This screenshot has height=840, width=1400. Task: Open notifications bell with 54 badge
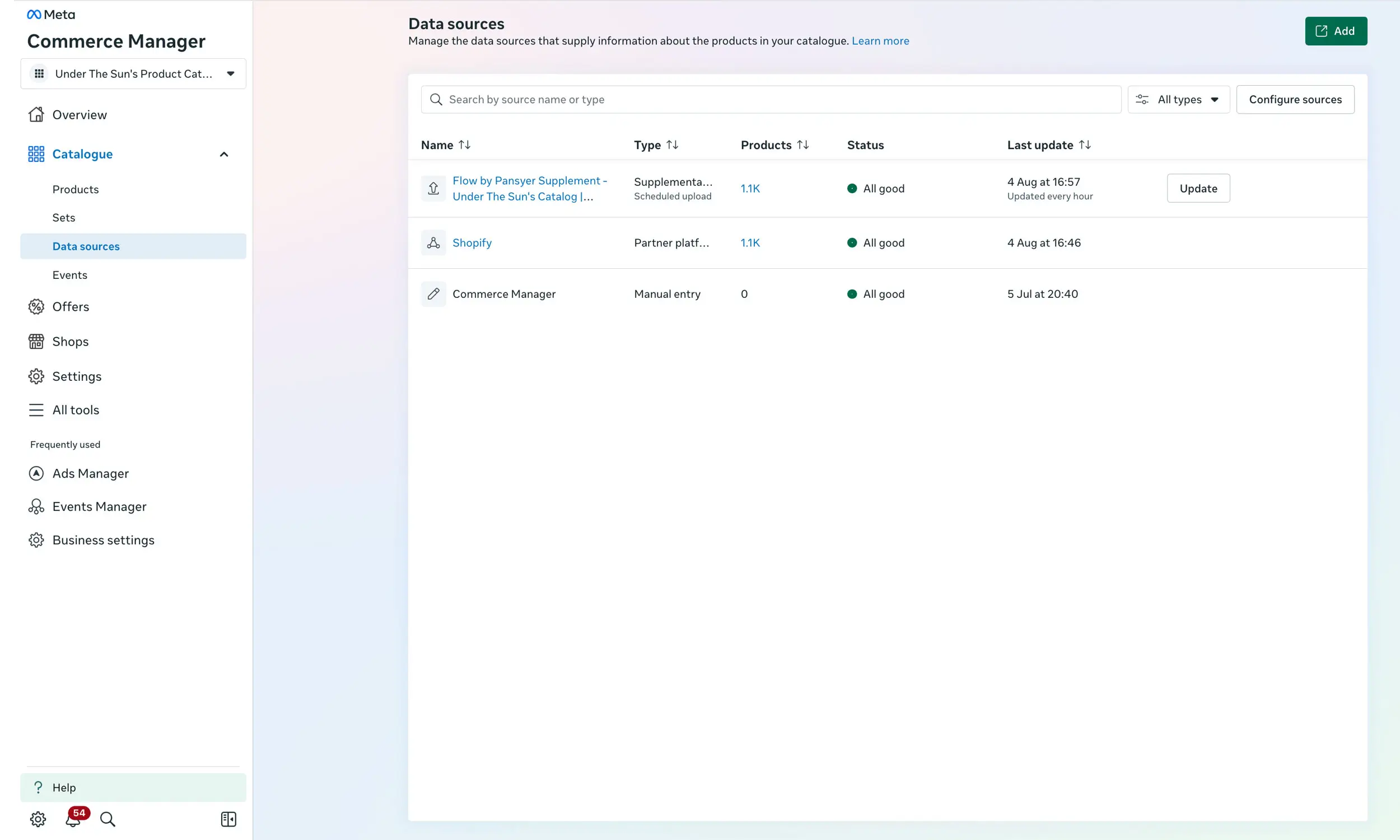(74, 818)
